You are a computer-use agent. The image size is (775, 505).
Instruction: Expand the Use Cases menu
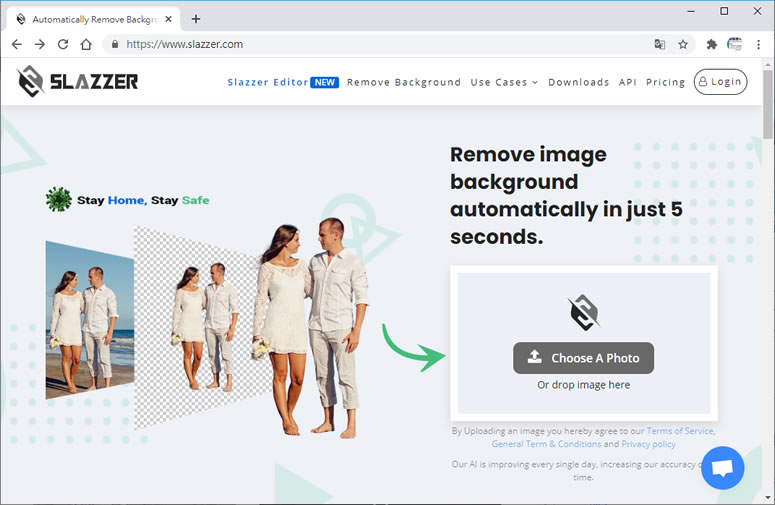[x=504, y=82]
